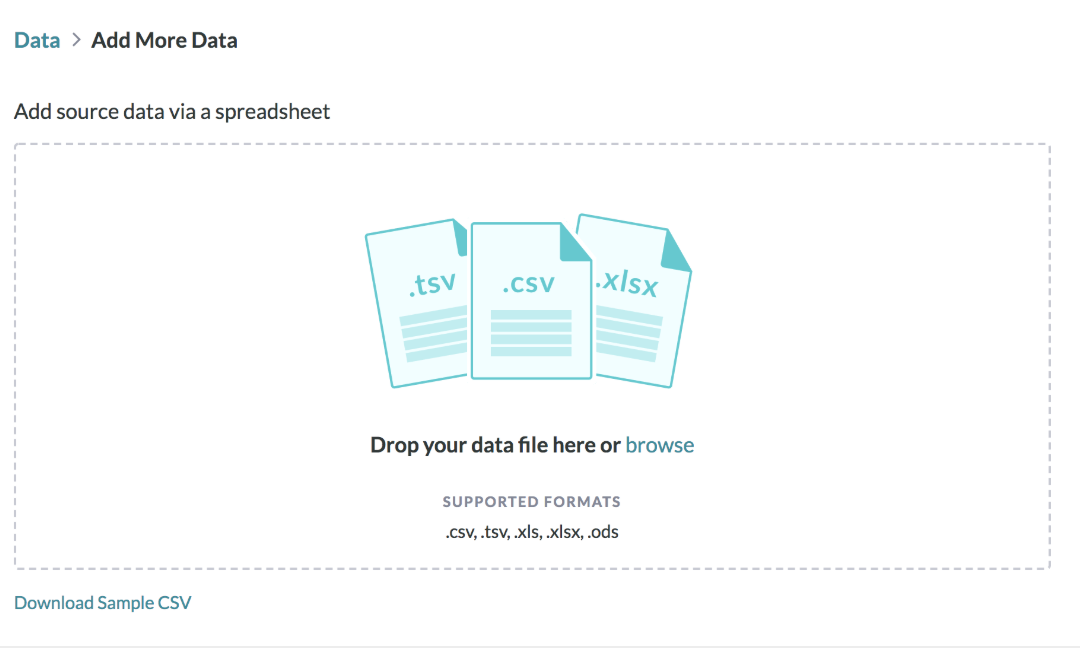Screen dimensions: 1080x650
Task: Click the supported file extensions list
Action: (531, 532)
